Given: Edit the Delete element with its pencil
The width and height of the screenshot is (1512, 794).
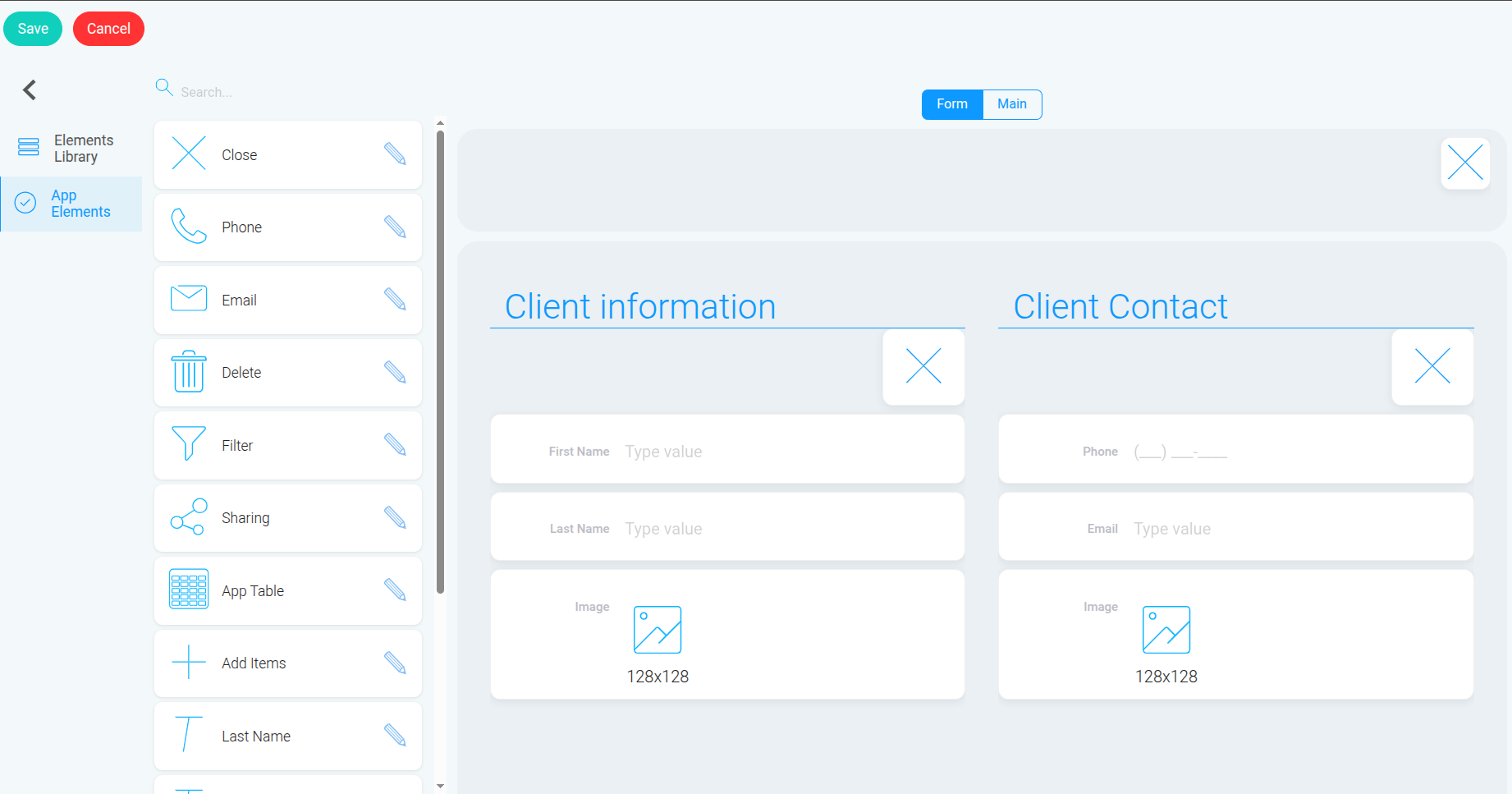Looking at the screenshot, I should pos(395,372).
